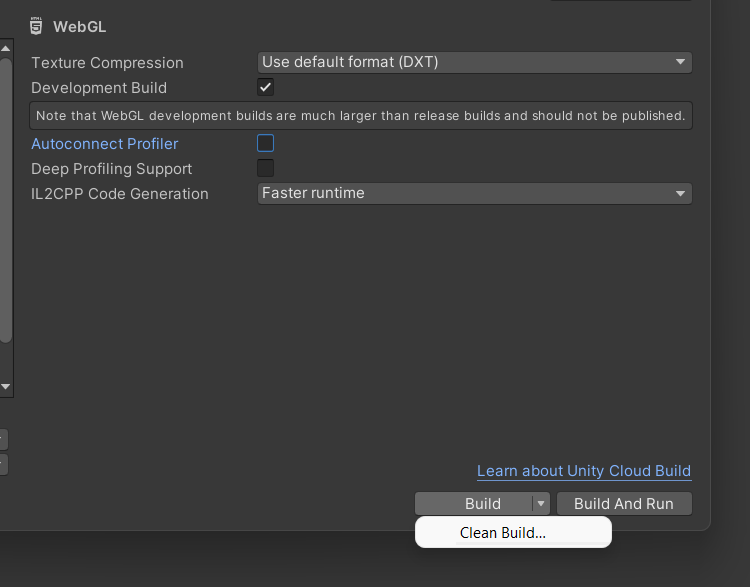
Task: Enable the Autoconnect Profiler checkbox
Action: [x=266, y=144]
